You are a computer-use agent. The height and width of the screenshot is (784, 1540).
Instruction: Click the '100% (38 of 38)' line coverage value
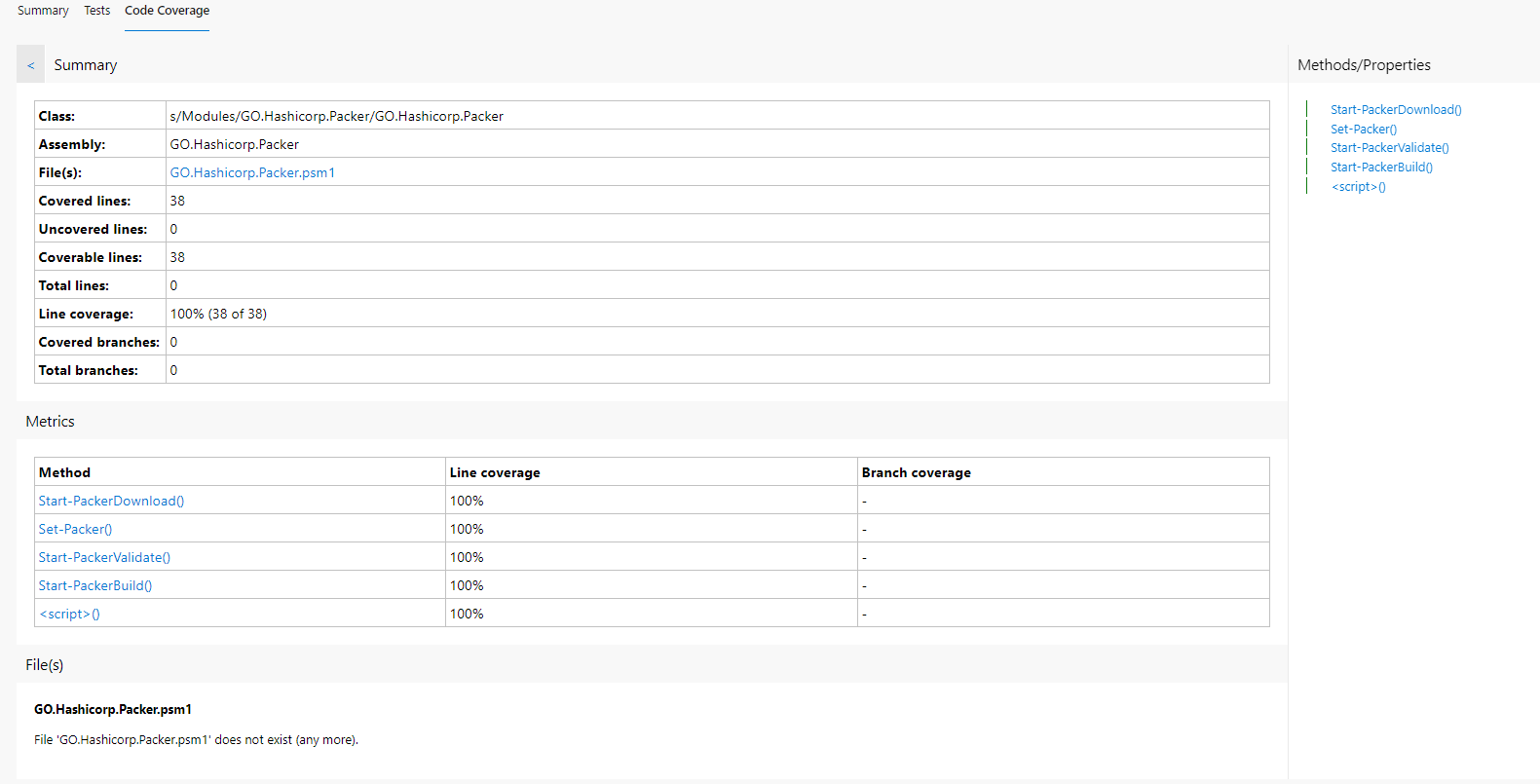pyautogui.click(x=218, y=314)
